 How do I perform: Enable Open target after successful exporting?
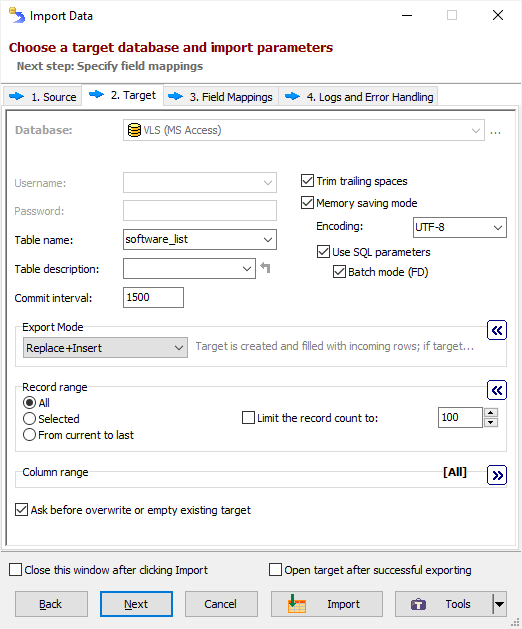275,570
